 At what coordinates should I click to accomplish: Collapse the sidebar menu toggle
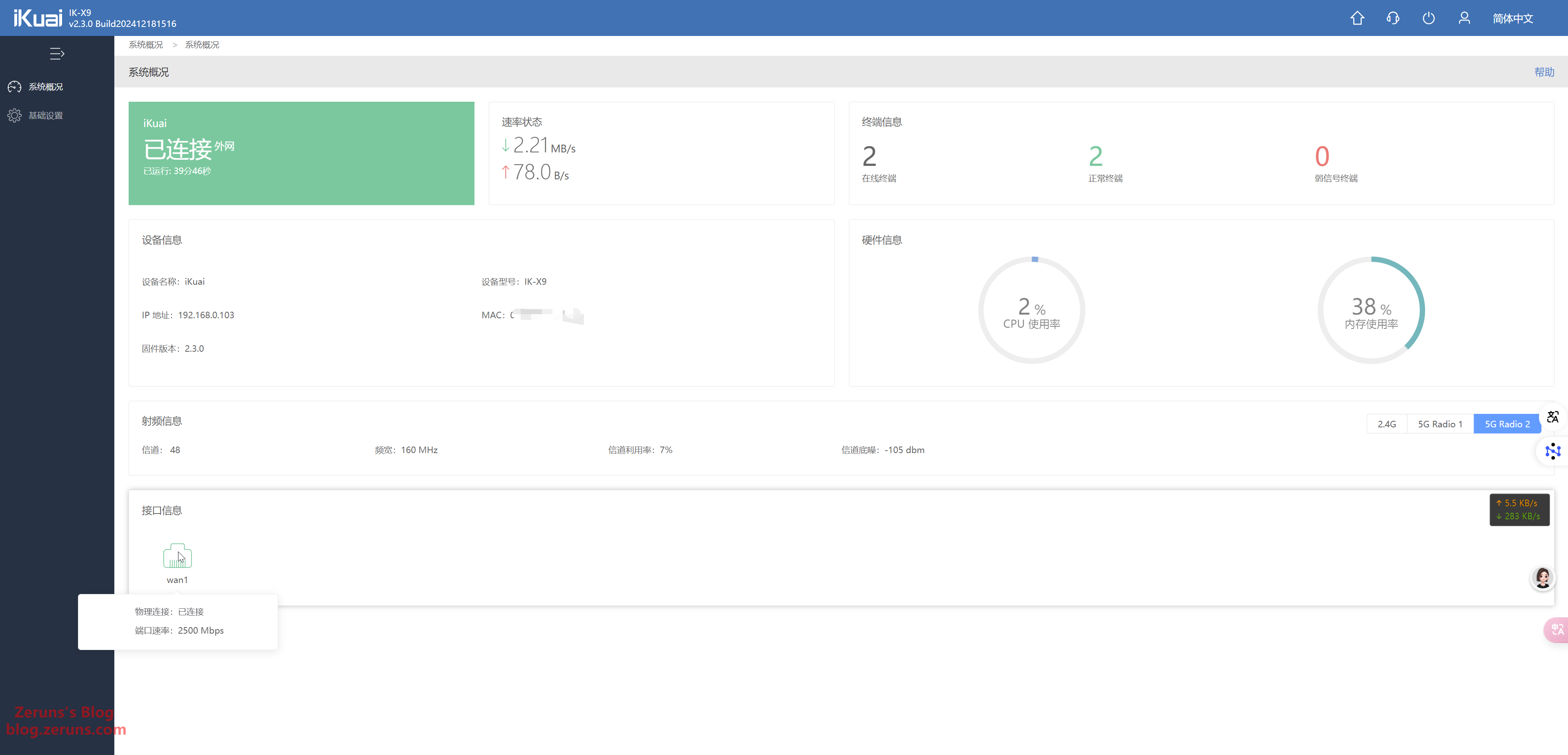coord(57,54)
